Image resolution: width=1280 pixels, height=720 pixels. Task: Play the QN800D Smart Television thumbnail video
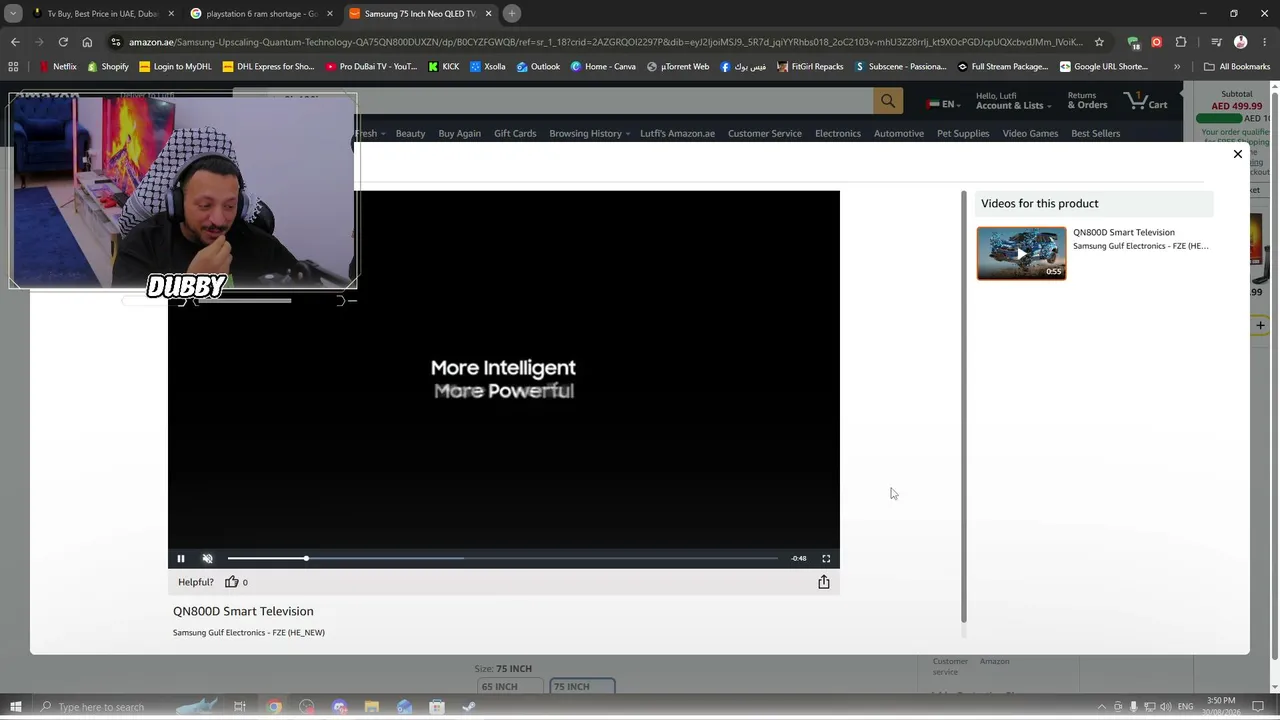[x=1021, y=253]
